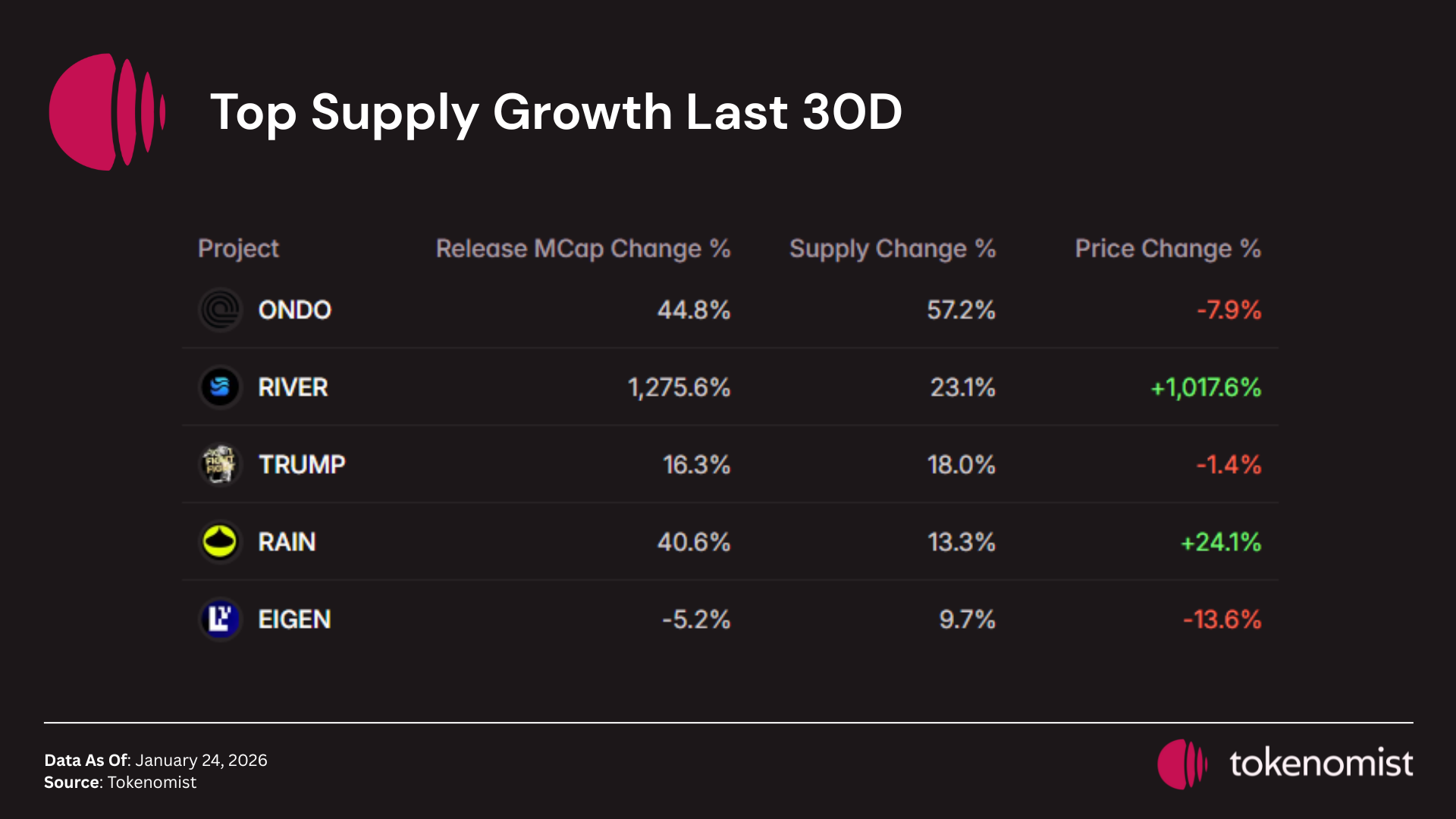Open the TRUMP project name
Viewport: 1456px width, 819px height.
(x=302, y=464)
